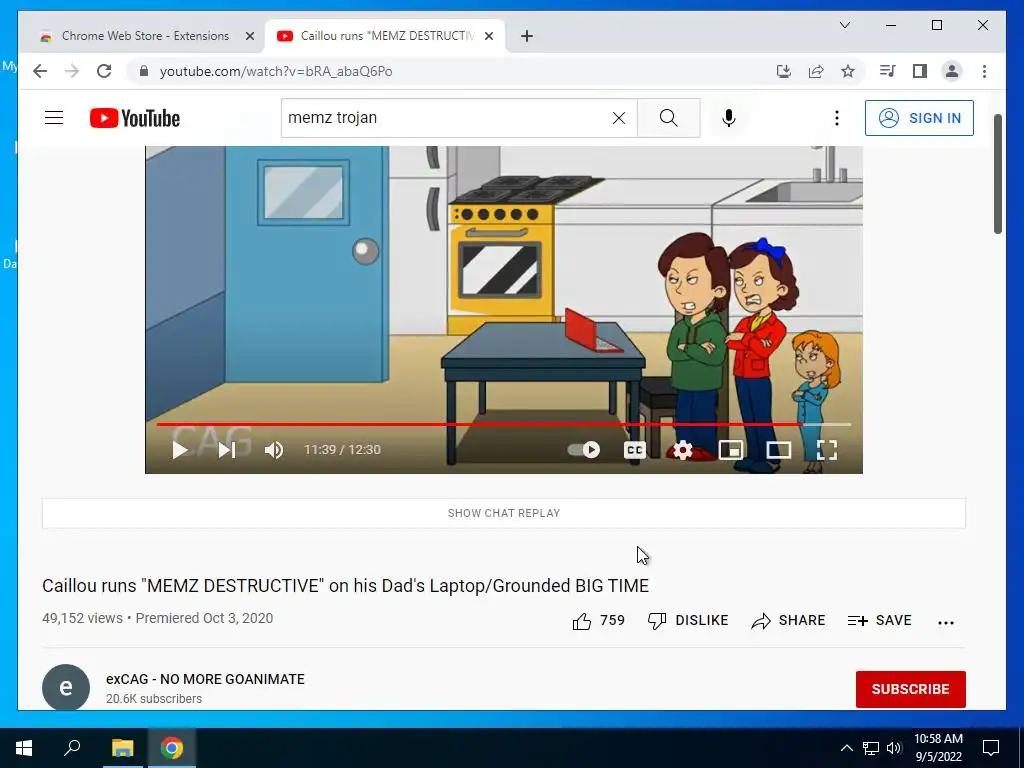Click the Chrome taskbar icon
1024x768 pixels.
click(x=172, y=748)
